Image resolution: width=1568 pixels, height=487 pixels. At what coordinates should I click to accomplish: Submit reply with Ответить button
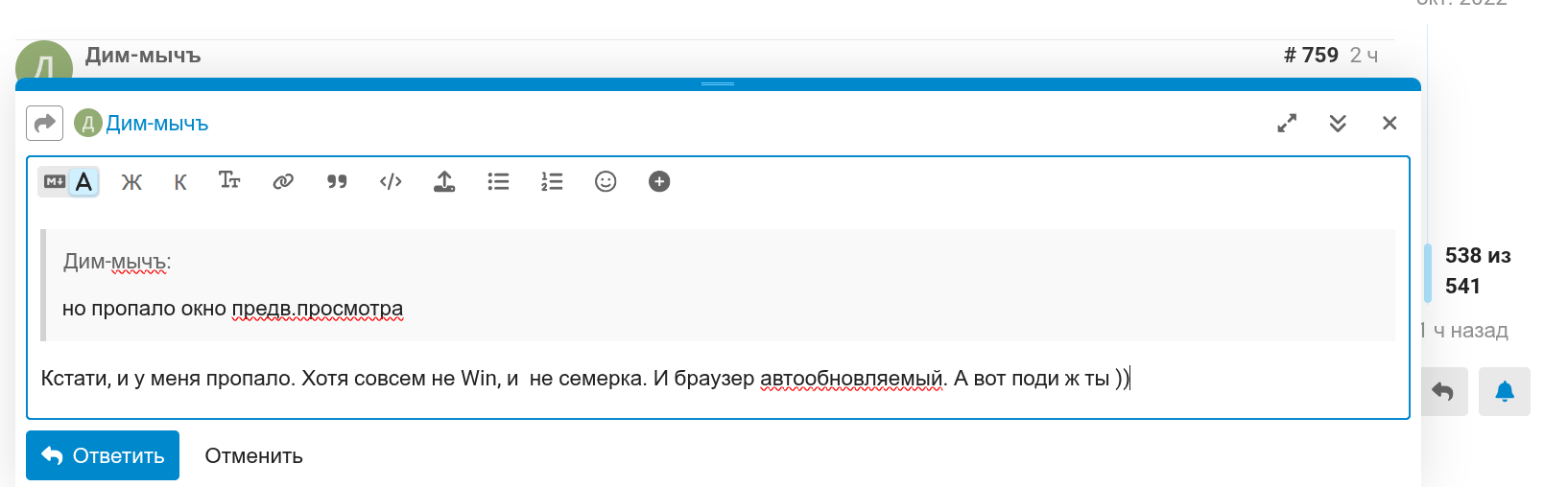(103, 455)
